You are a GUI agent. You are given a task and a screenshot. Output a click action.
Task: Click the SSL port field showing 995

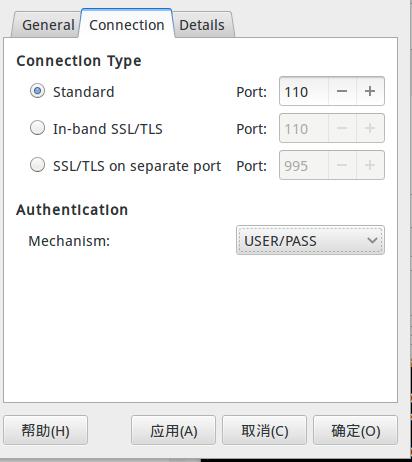coord(304,165)
